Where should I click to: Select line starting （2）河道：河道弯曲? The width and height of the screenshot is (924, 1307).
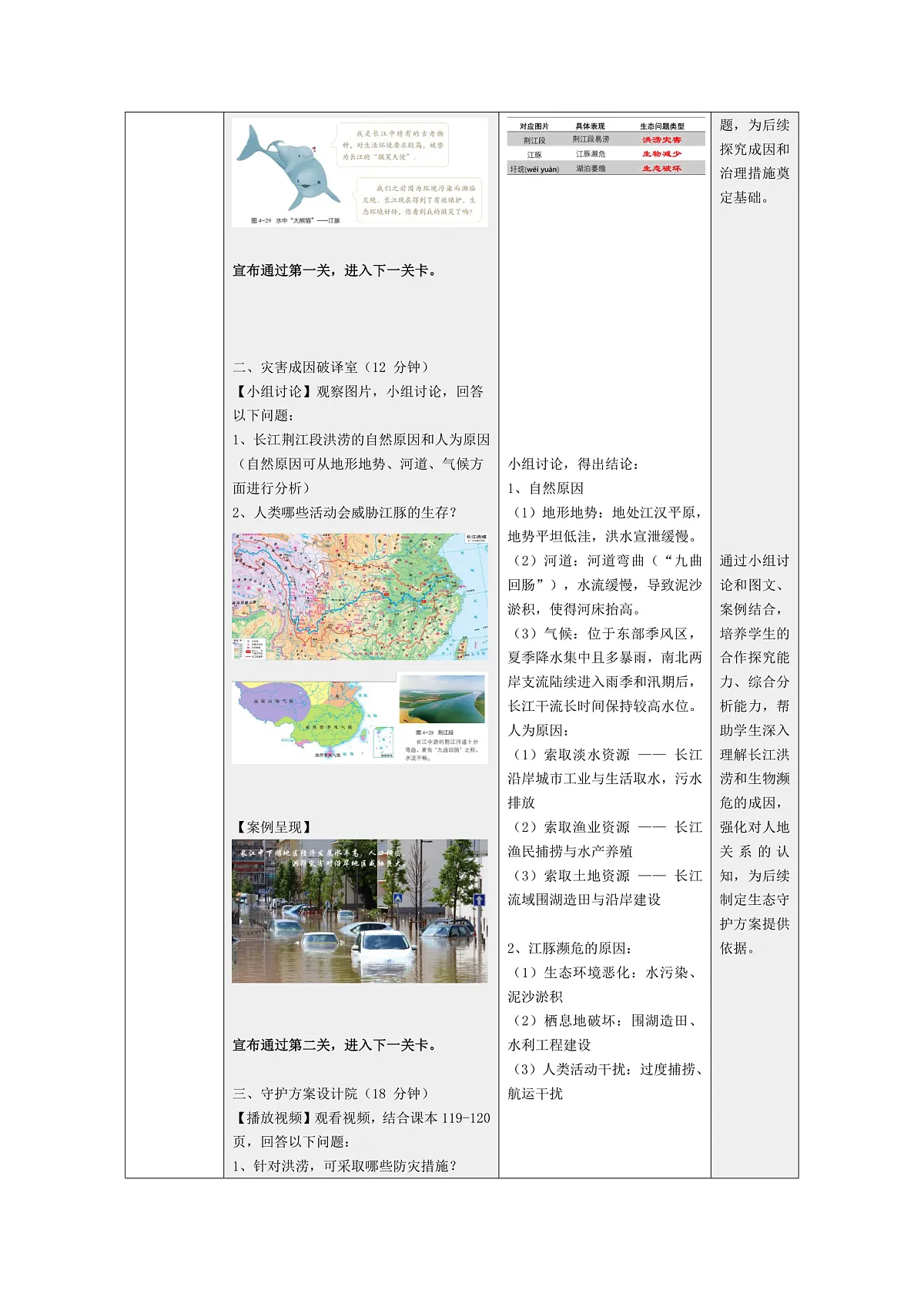pos(605,561)
